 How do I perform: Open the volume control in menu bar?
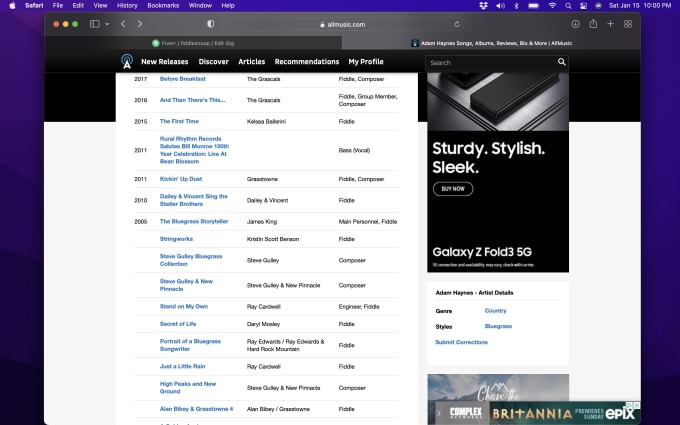(500, 6)
